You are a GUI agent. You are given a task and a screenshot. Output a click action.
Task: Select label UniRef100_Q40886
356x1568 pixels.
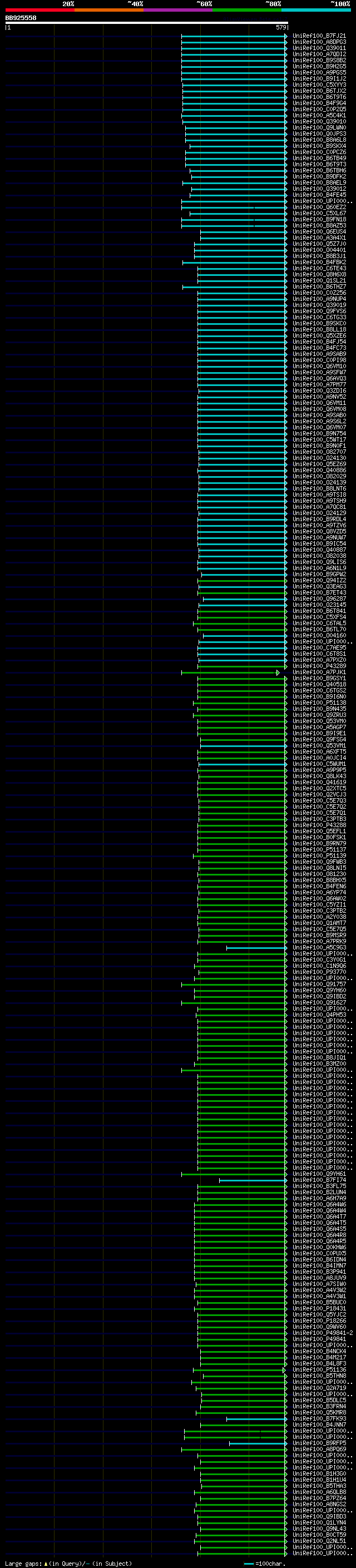pyautogui.click(x=319, y=470)
